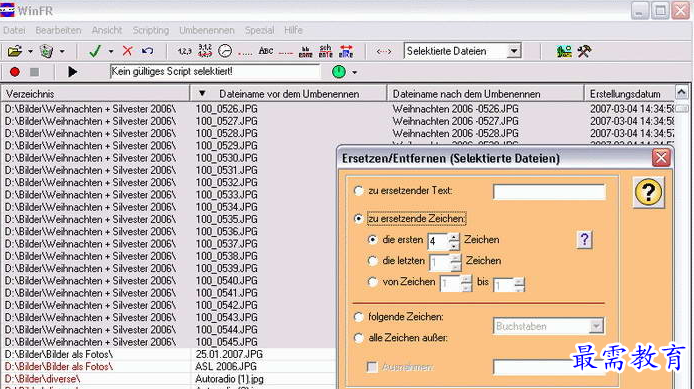Click the recycle bin toolbar icon
694x389 pixels.
click(x=46, y=51)
